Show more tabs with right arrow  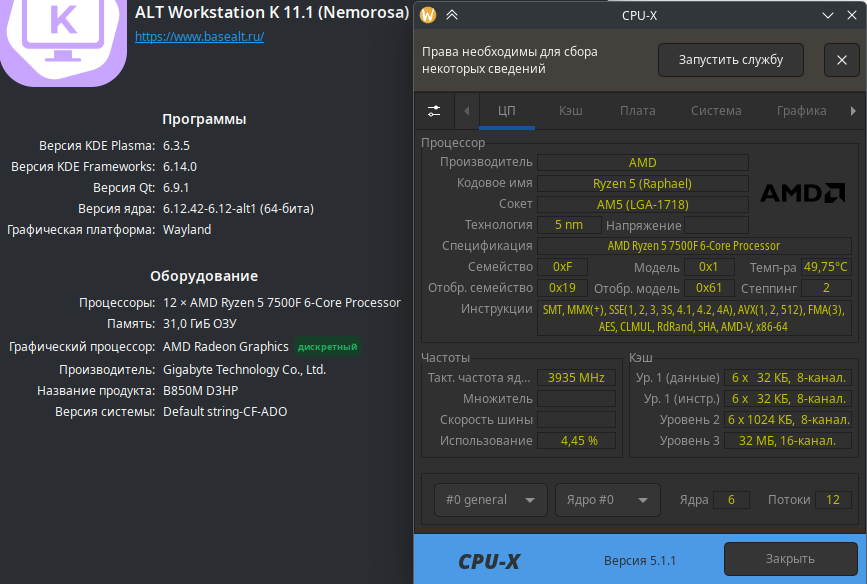853,111
